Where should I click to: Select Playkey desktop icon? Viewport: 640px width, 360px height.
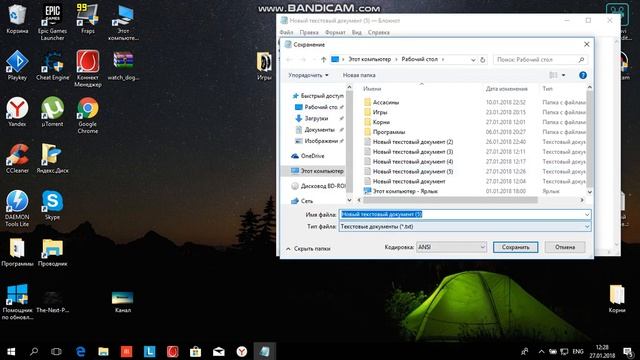17,65
